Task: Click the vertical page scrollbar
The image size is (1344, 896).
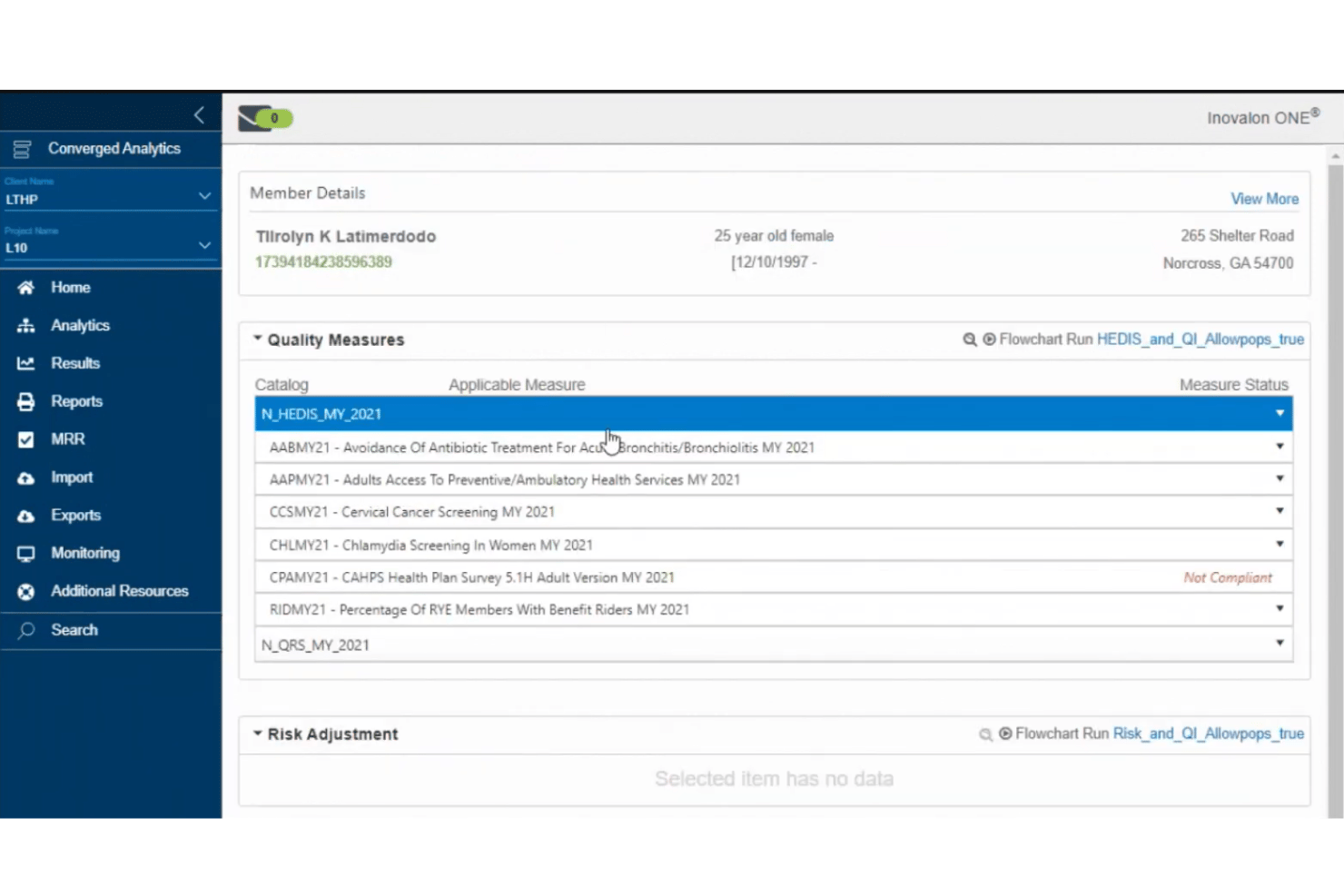Action: (x=1335, y=490)
